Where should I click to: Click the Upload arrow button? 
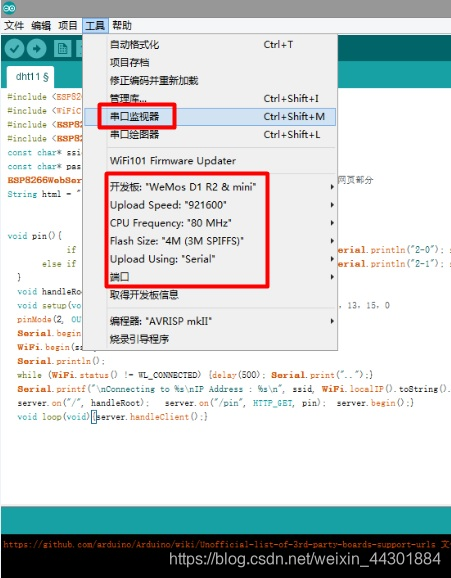[37, 48]
